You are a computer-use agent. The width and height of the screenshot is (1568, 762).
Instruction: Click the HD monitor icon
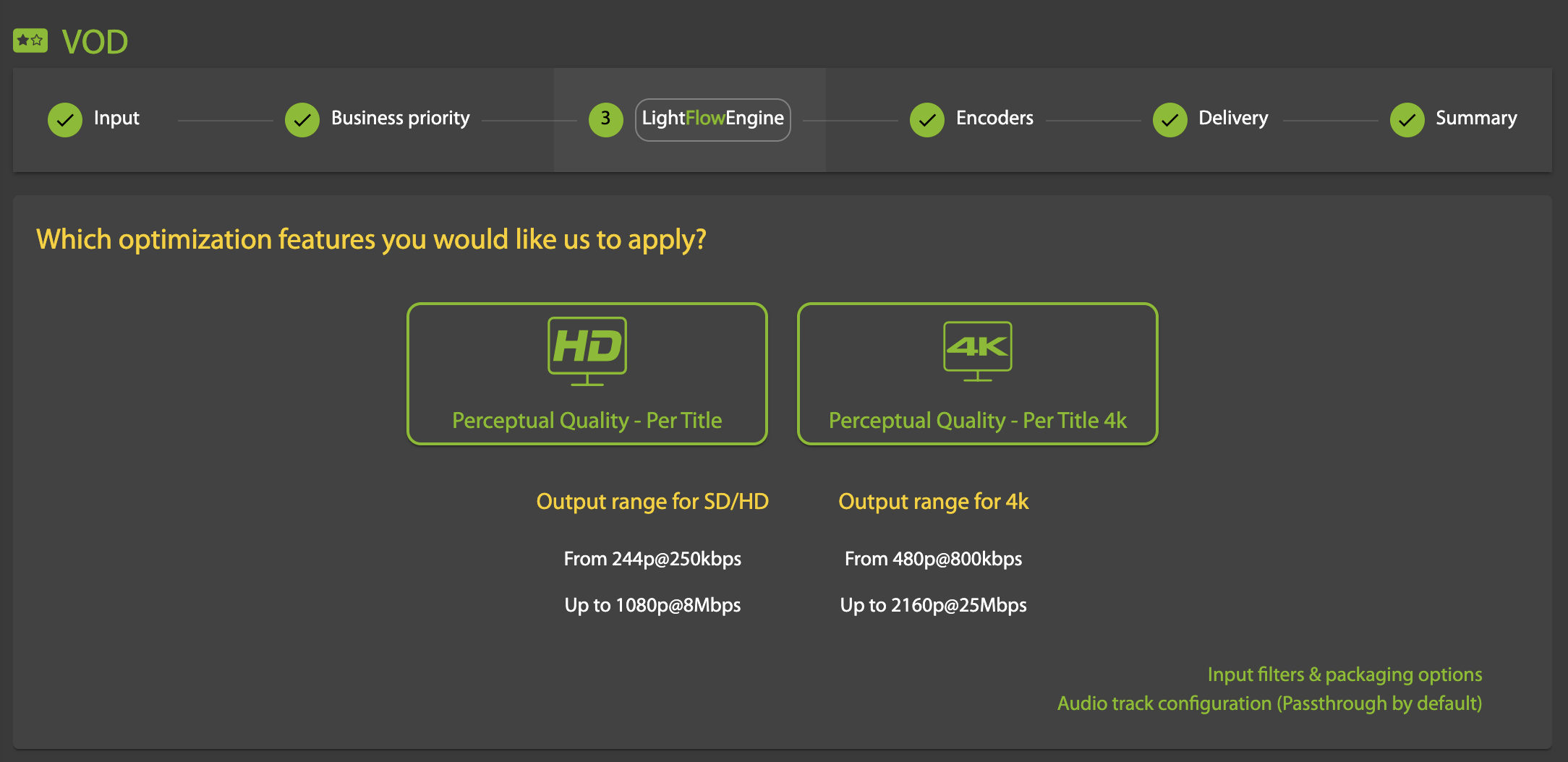click(587, 351)
